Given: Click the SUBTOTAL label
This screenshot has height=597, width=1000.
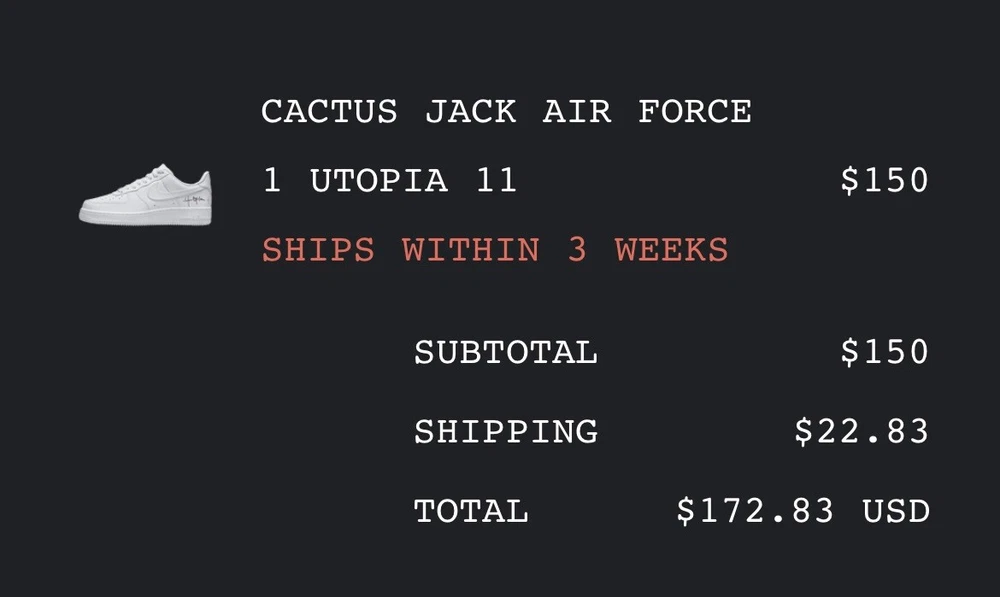Looking at the screenshot, I should point(506,352).
